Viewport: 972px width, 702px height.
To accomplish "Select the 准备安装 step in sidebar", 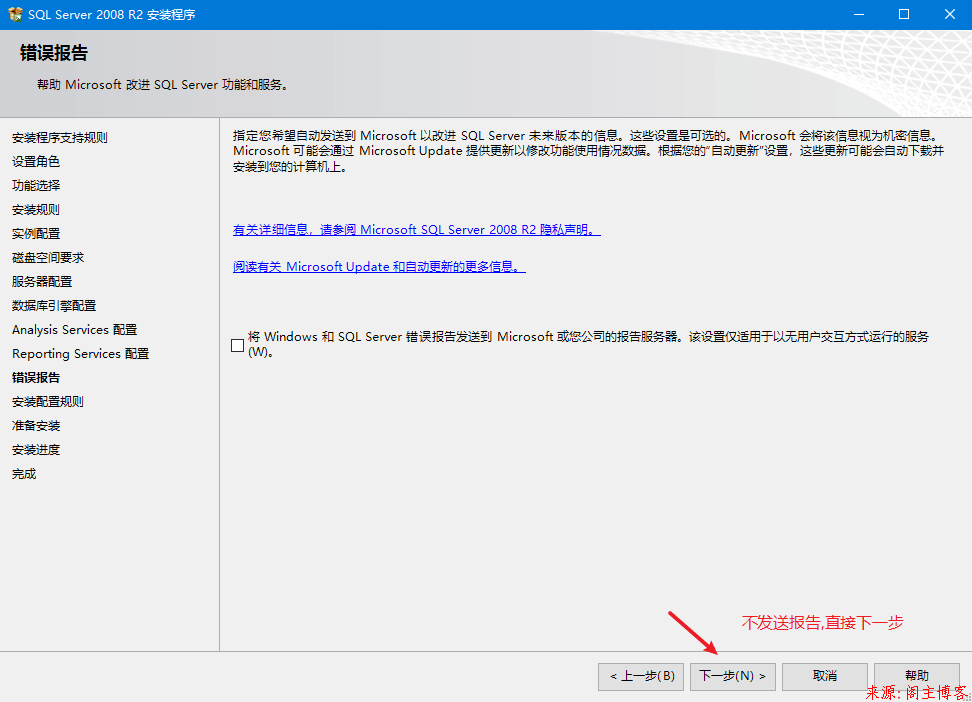I will [x=36, y=426].
